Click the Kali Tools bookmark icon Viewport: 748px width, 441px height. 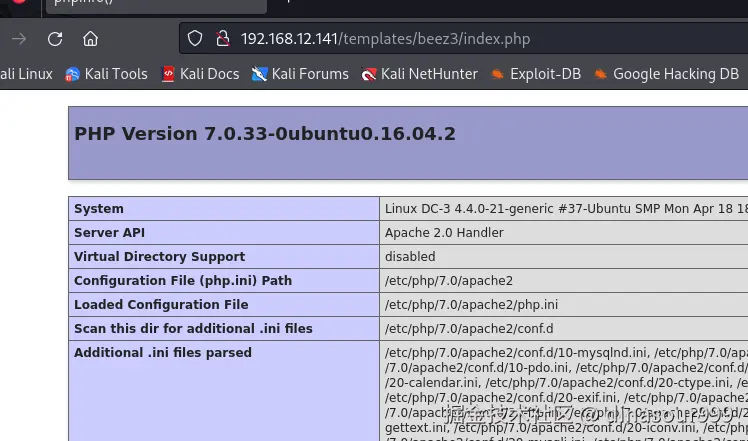[72, 74]
